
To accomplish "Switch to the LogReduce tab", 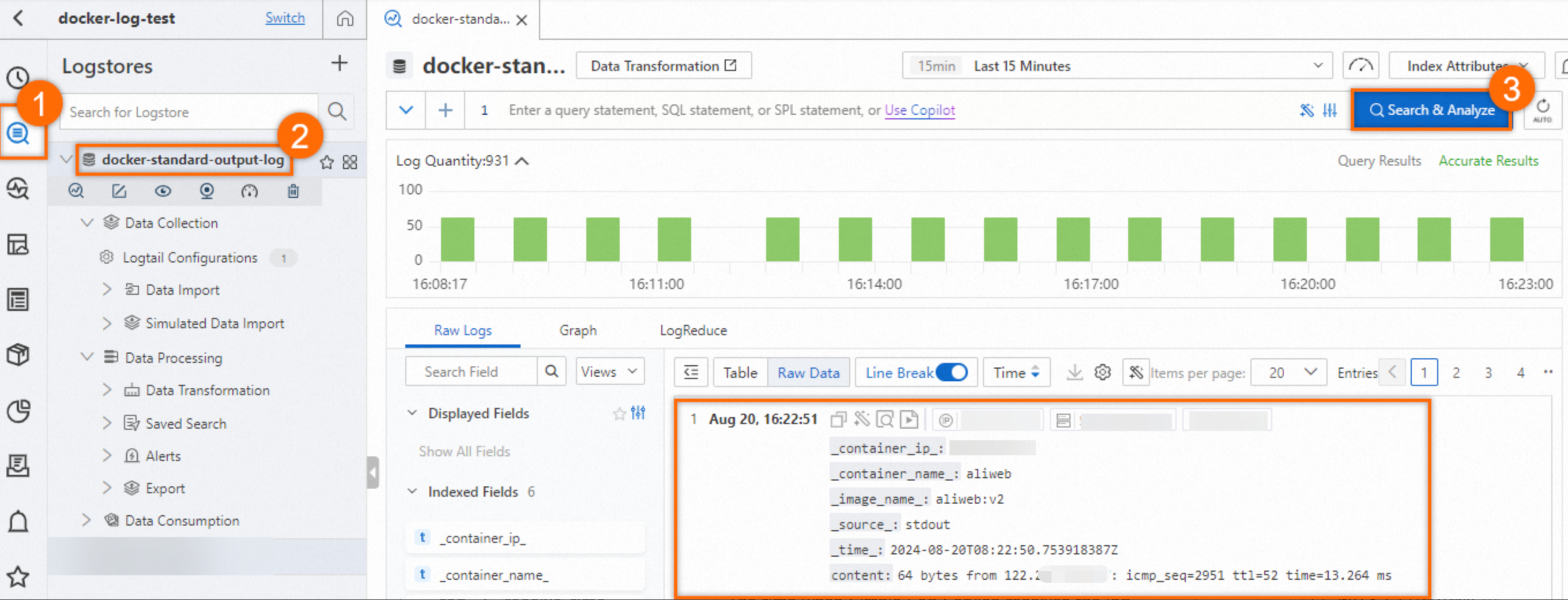I will (x=693, y=330).
